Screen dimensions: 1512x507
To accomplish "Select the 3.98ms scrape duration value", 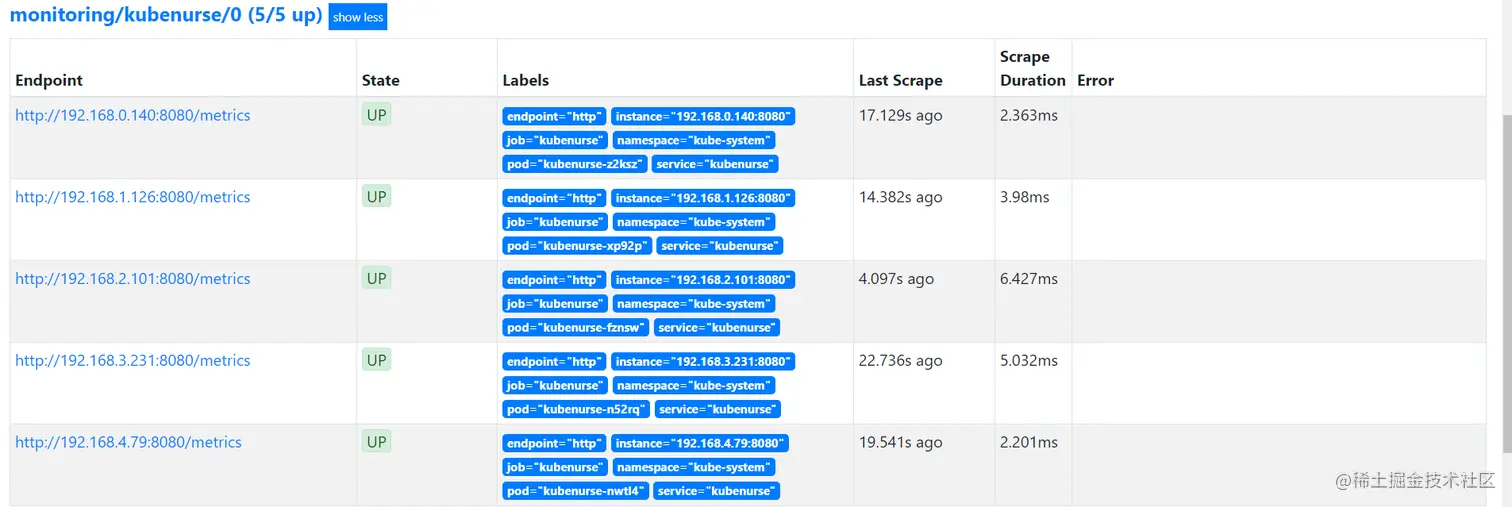I will pyautogui.click(x=1025, y=198).
